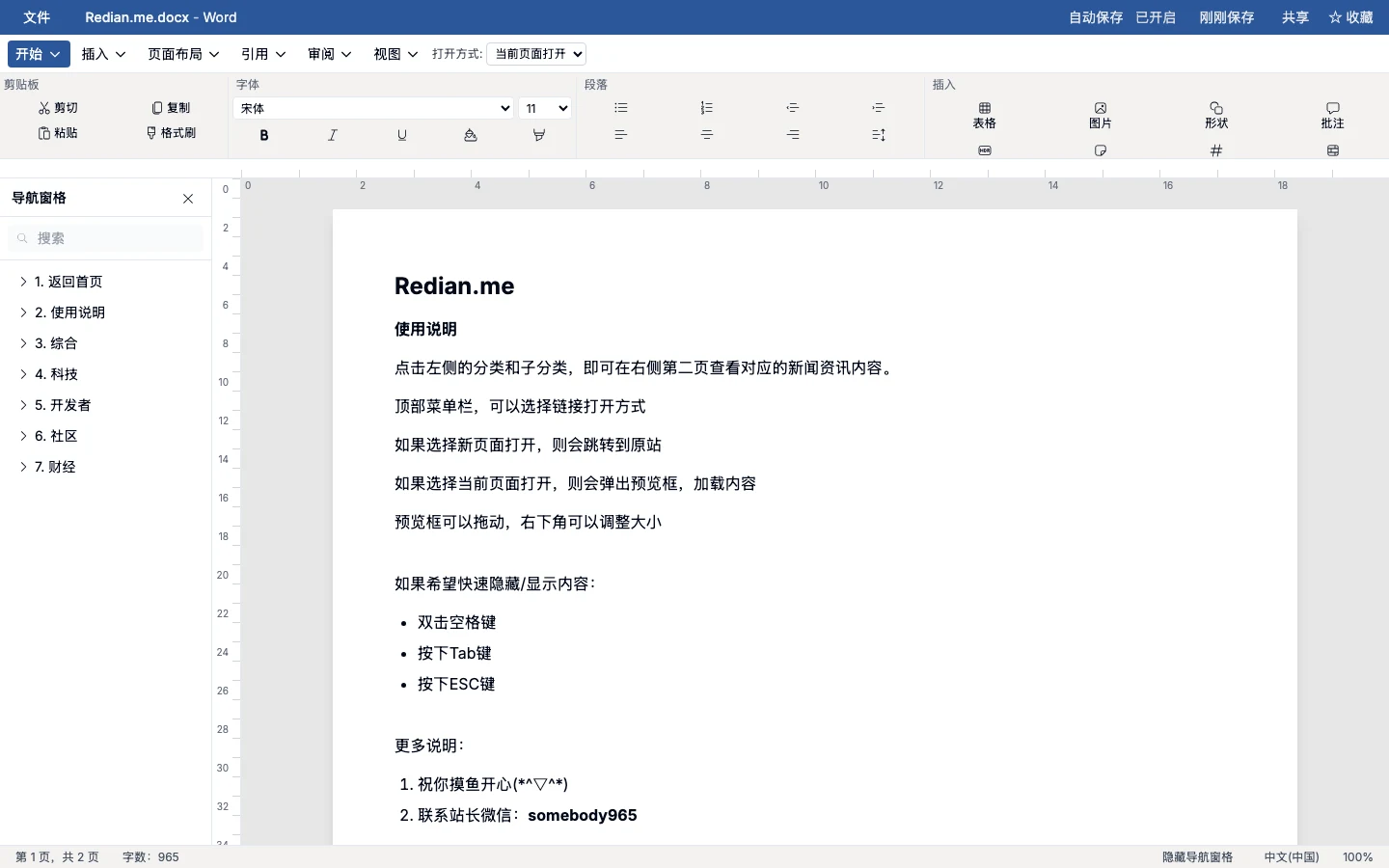Decrease the paragraph indent
The image size is (1389, 868).
pyautogui.click(x=793, y=108)
